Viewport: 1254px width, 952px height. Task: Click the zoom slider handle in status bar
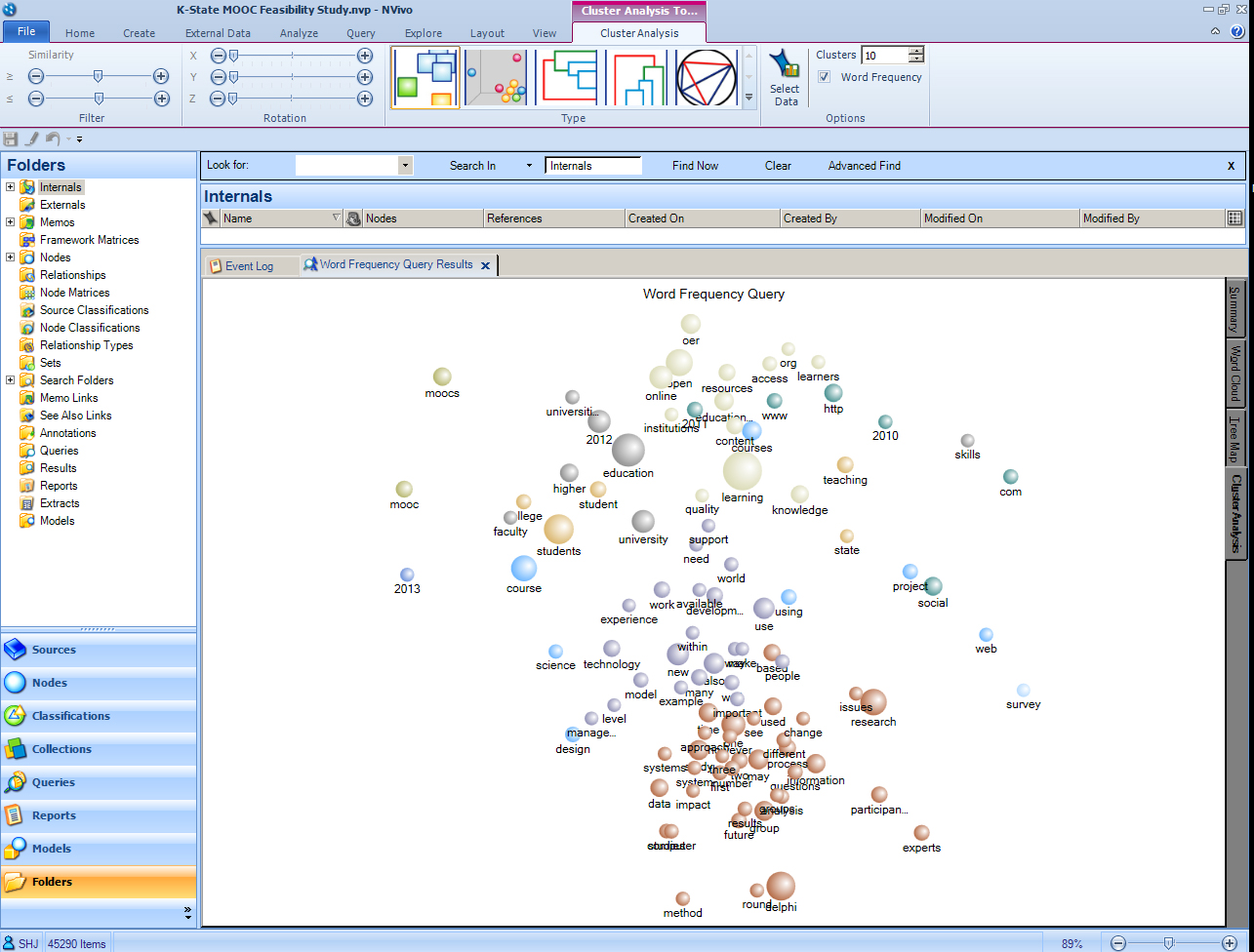1168,943
